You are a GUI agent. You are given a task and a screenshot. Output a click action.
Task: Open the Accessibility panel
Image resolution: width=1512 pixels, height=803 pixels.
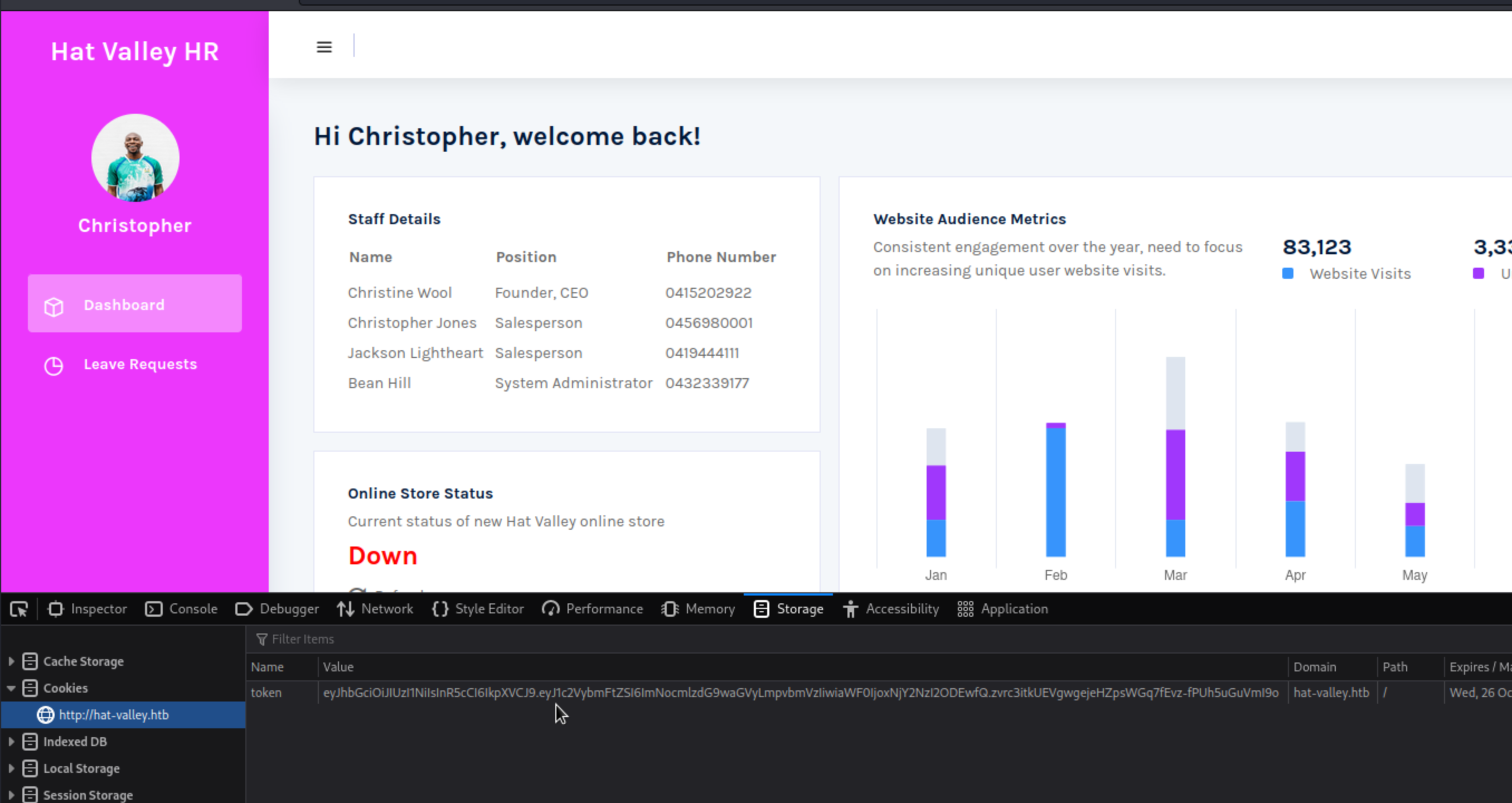891,609
